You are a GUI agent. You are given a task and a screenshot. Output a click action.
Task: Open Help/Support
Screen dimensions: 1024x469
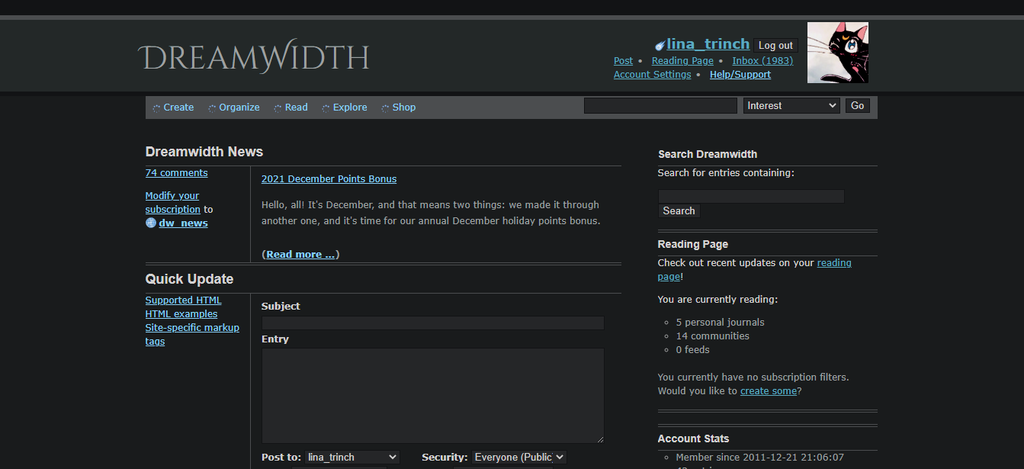point(740,74)
